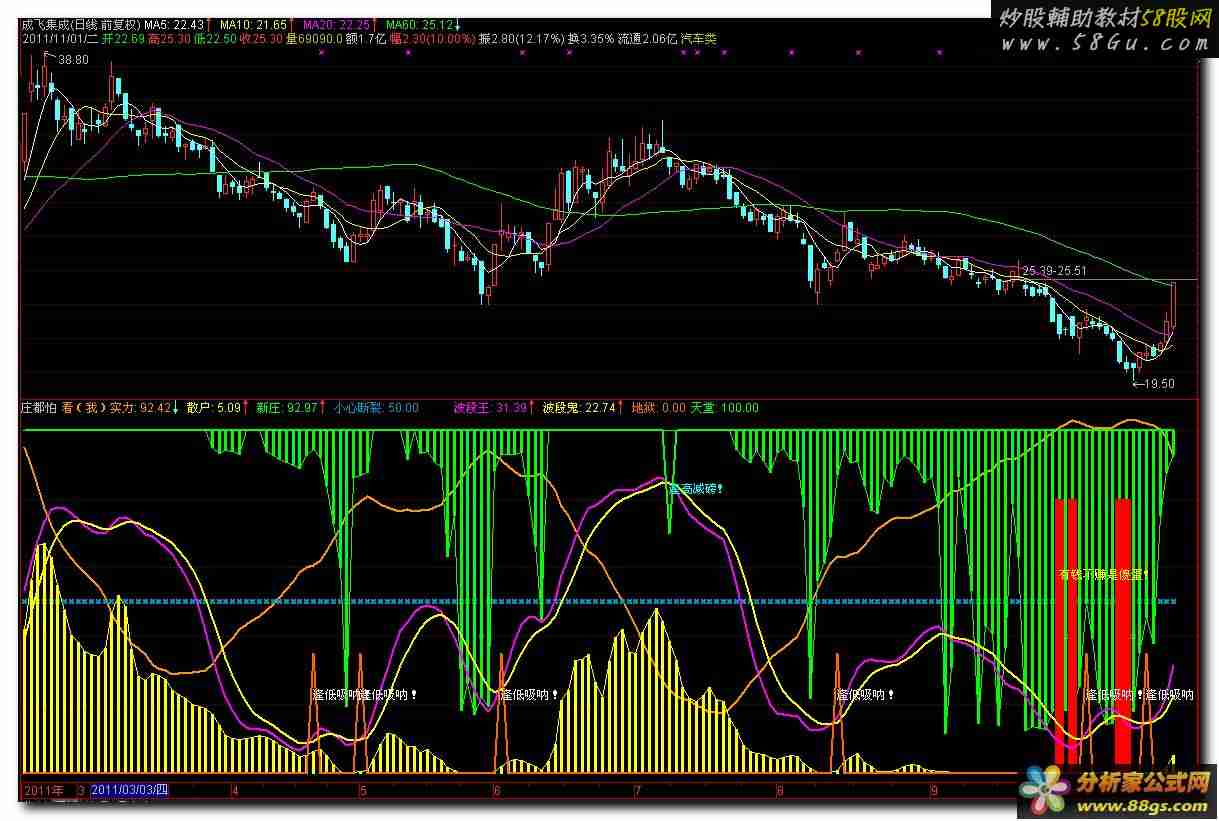This screenshot has height=821, width=1219.
Task: Click the highlighted 2011/03/03/四 date marker
Action: pos(130,790)
